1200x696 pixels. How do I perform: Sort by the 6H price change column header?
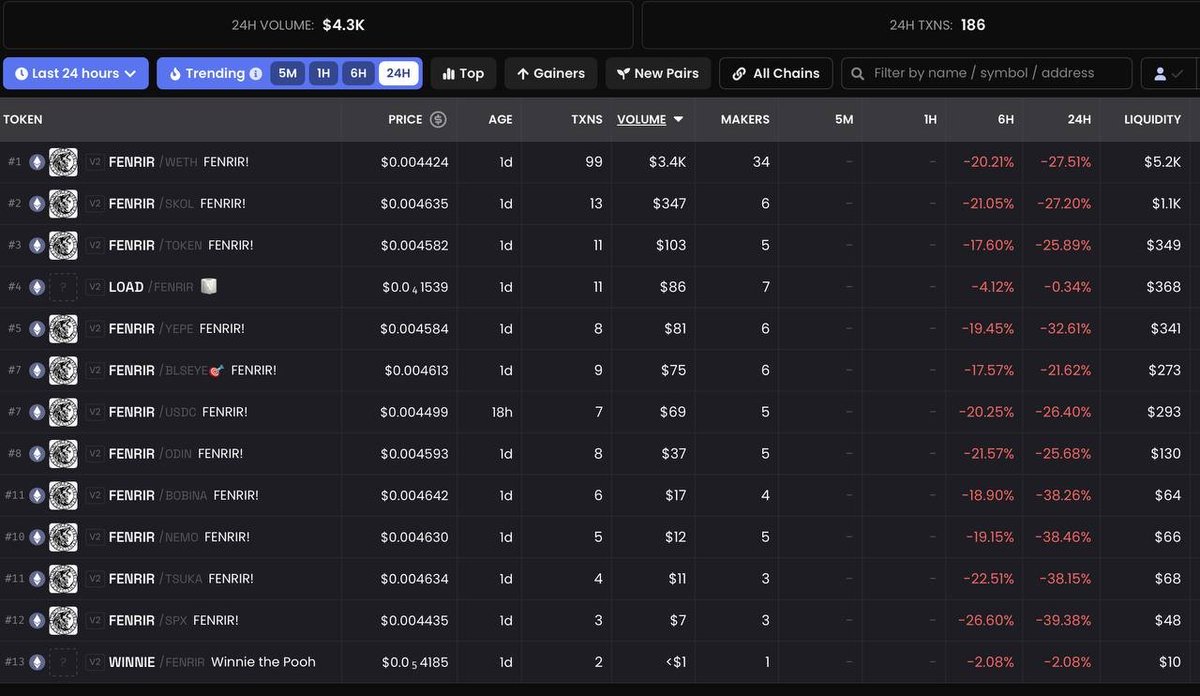[1005, 119]
